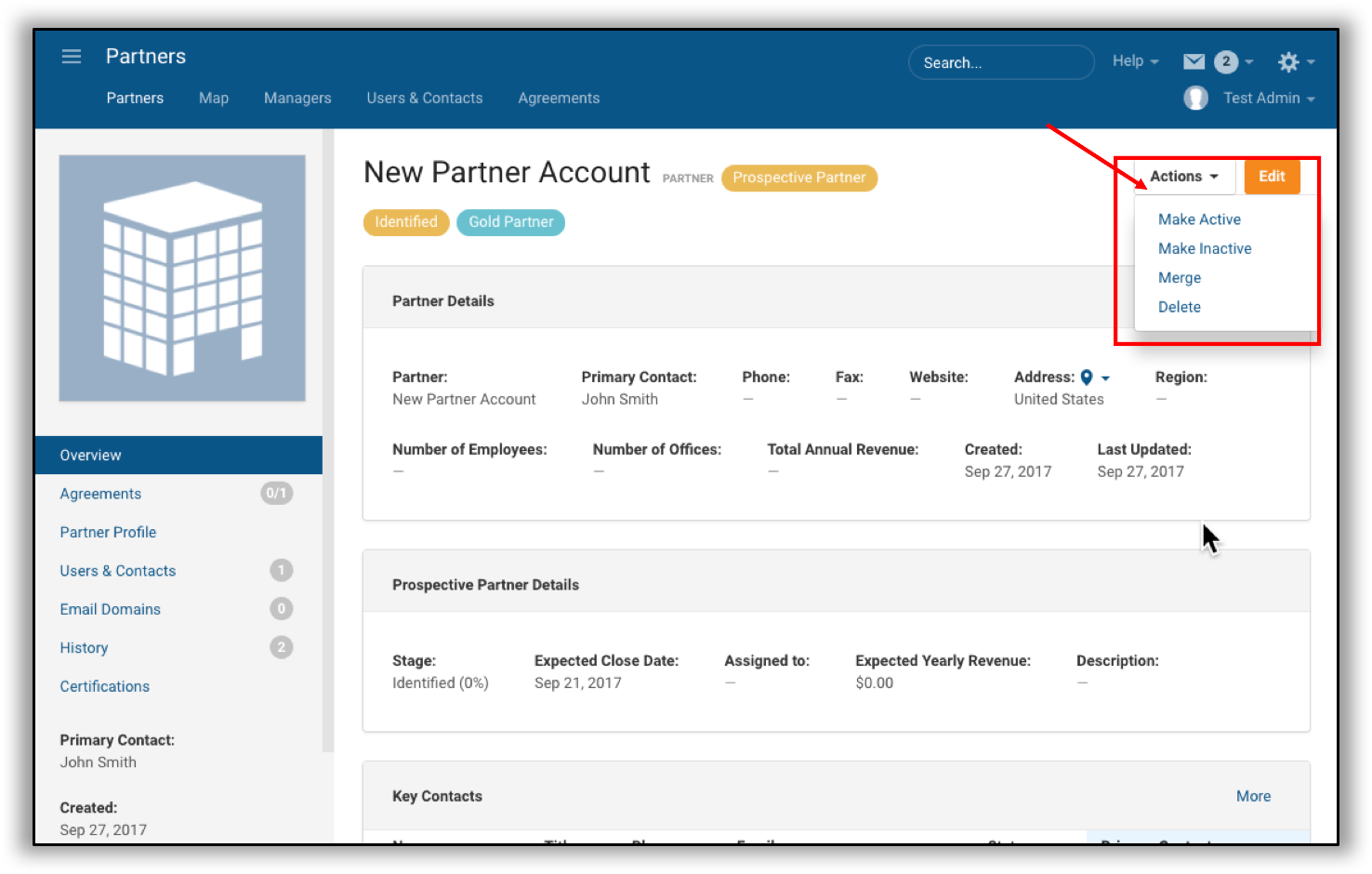Screen dimensions: 1372x874
Task: Open More in the Key Contacts section
Action: coord(1253,796)
